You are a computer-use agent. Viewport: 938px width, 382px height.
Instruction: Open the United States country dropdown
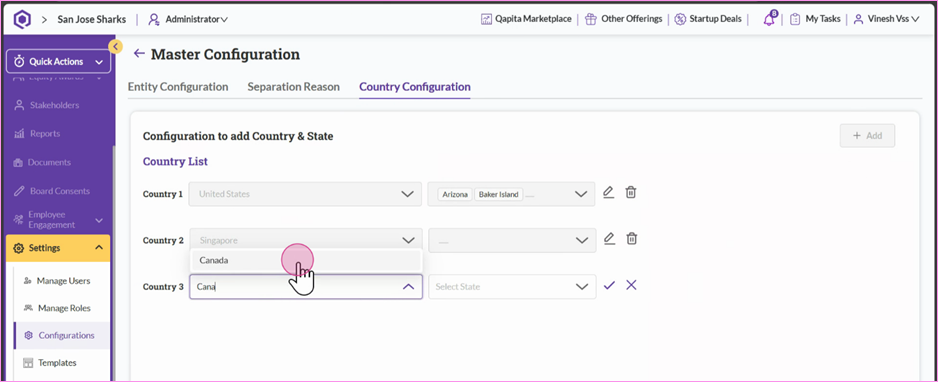[305, 194]
